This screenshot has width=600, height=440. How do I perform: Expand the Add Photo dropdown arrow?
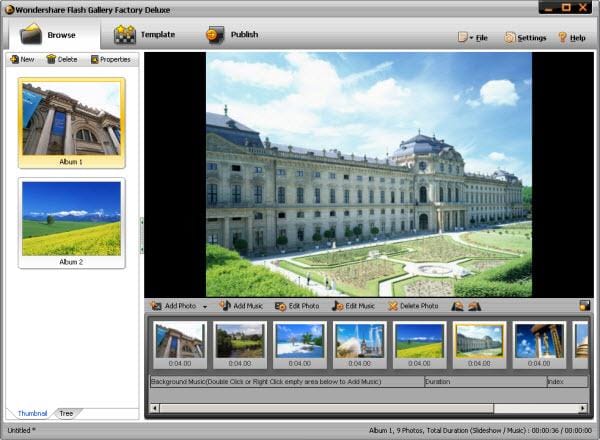205,307
